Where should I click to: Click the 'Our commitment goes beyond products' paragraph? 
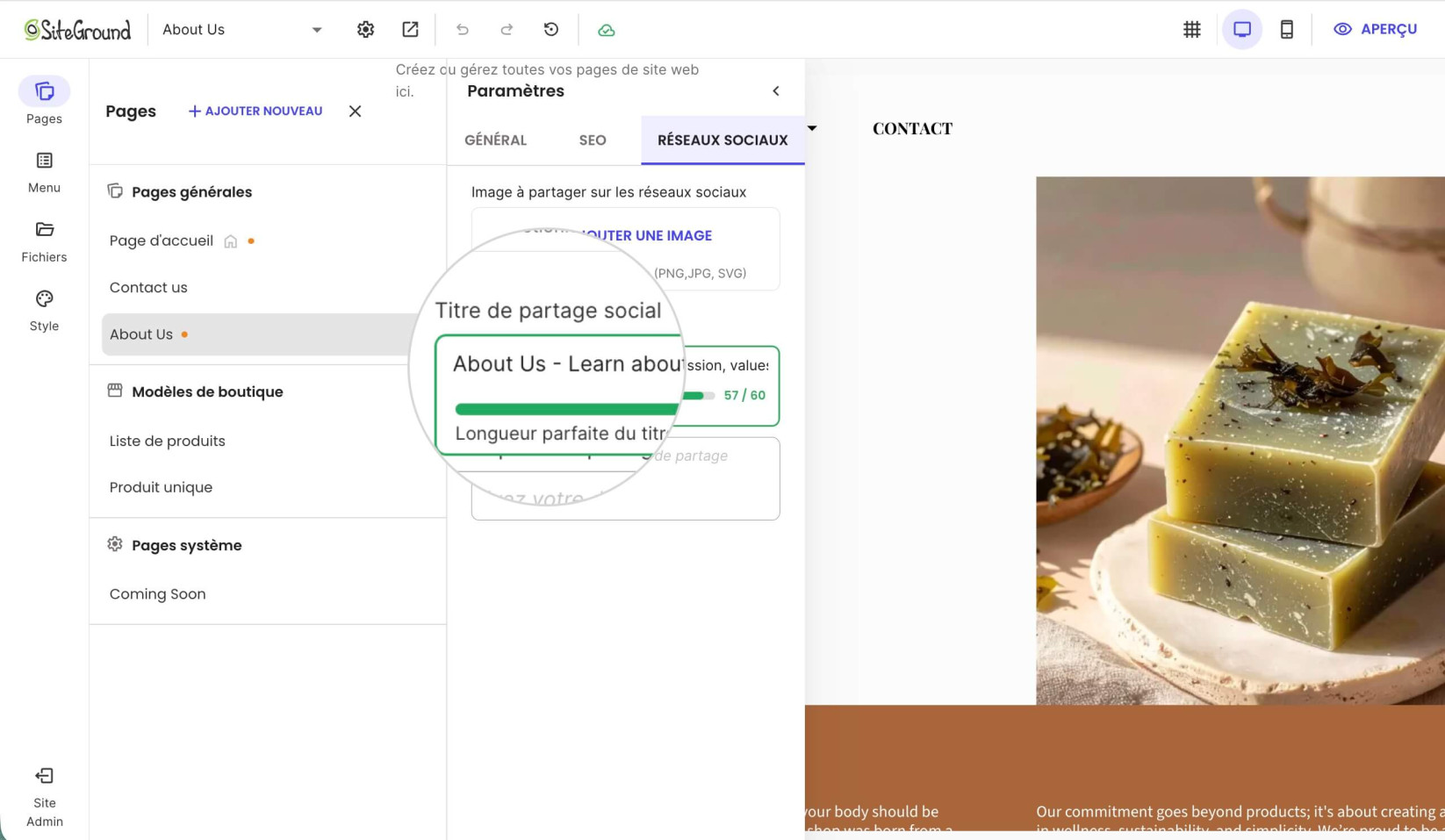pos(1240,817)
